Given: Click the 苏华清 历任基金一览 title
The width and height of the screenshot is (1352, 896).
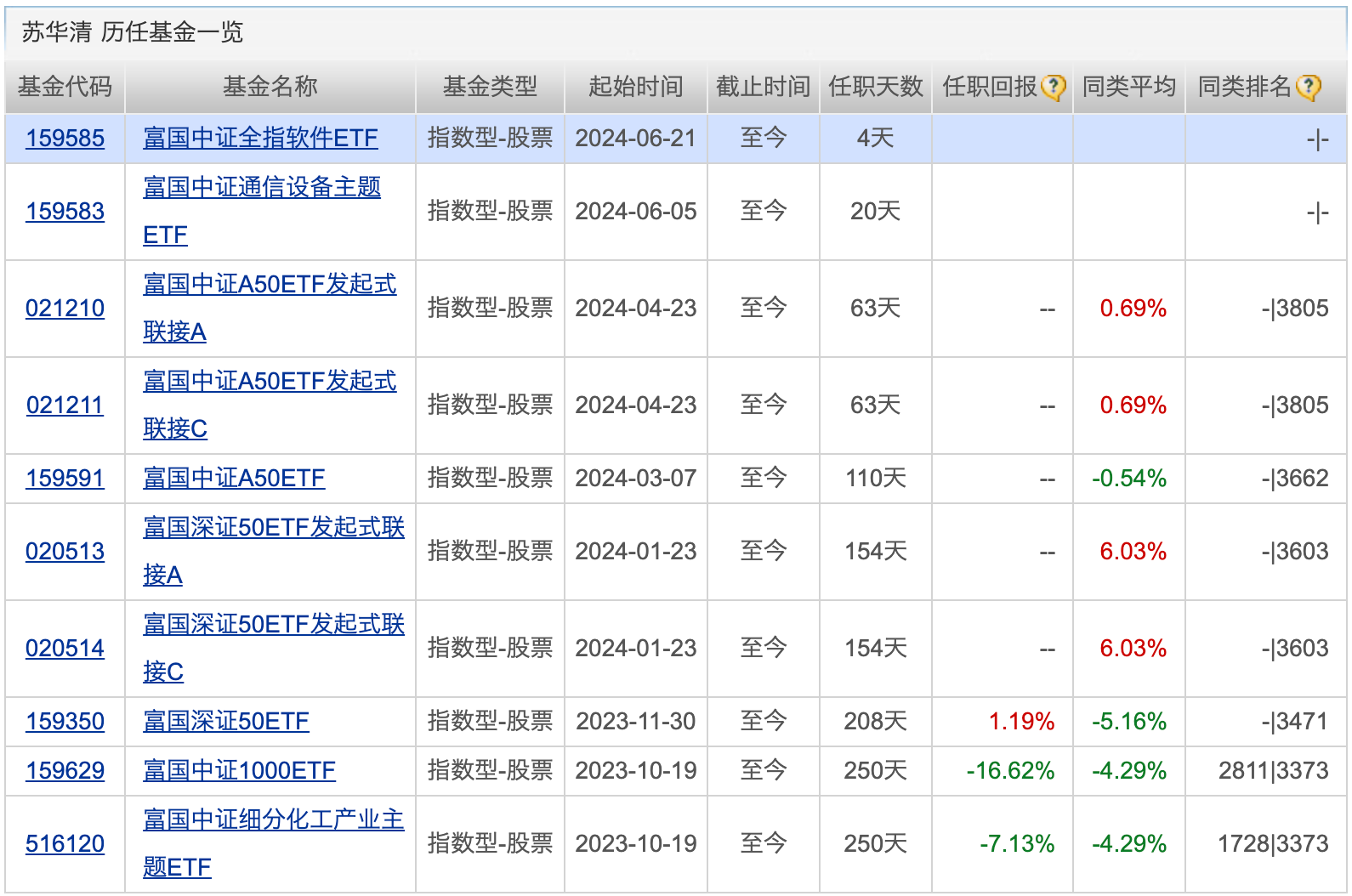Looking at the screenshot, I should pyautogui.click(x=133, y=32).
